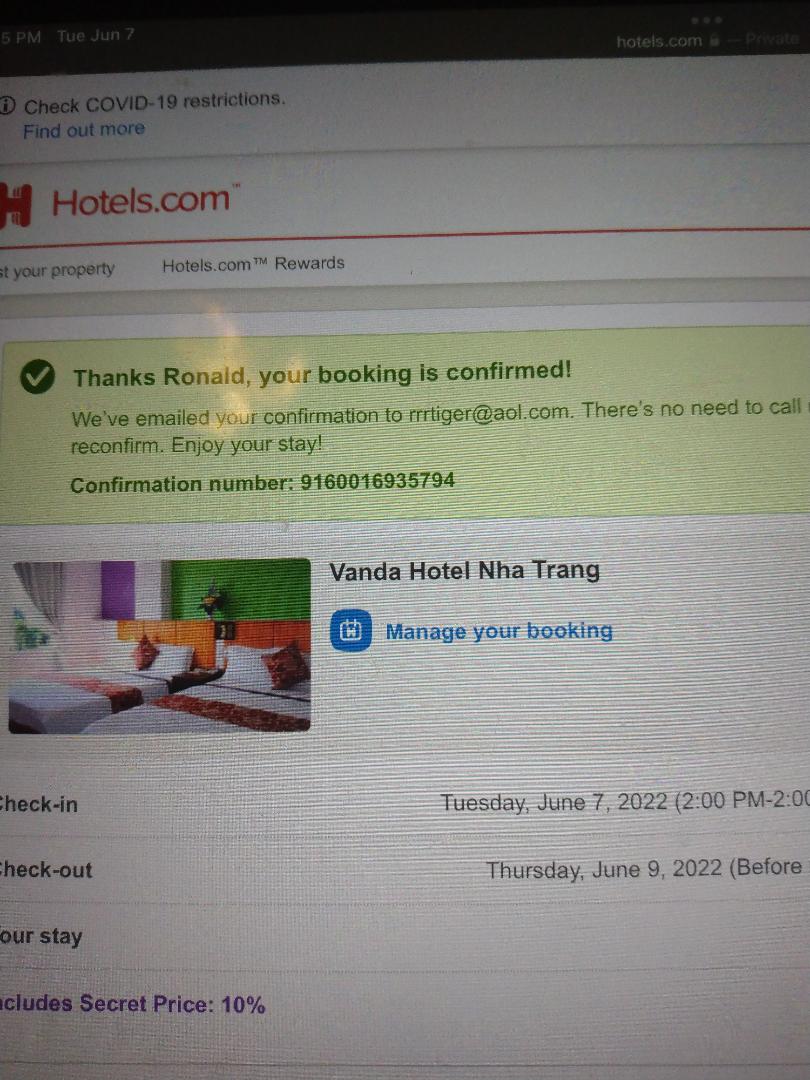Select Hotels.com Rewards menu item
The width and height of the screenshot is (810, 1080).
click(253, 264)
